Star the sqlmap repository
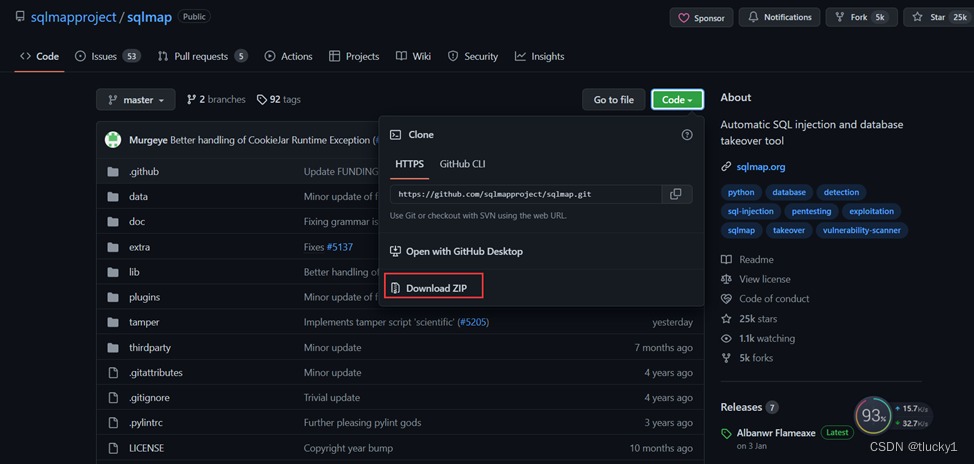 (x=939, y=17)
